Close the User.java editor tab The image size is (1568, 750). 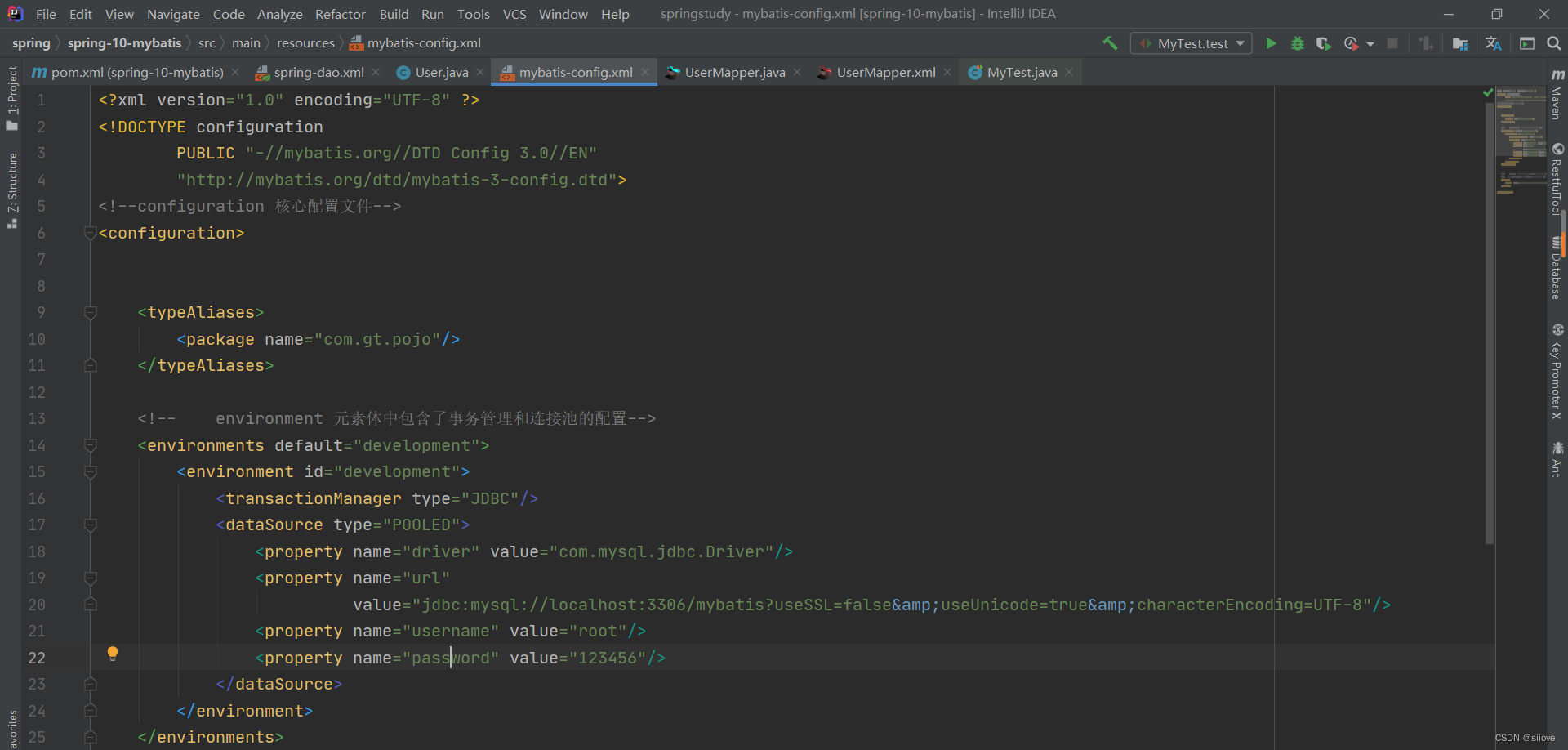pos(481,72)
